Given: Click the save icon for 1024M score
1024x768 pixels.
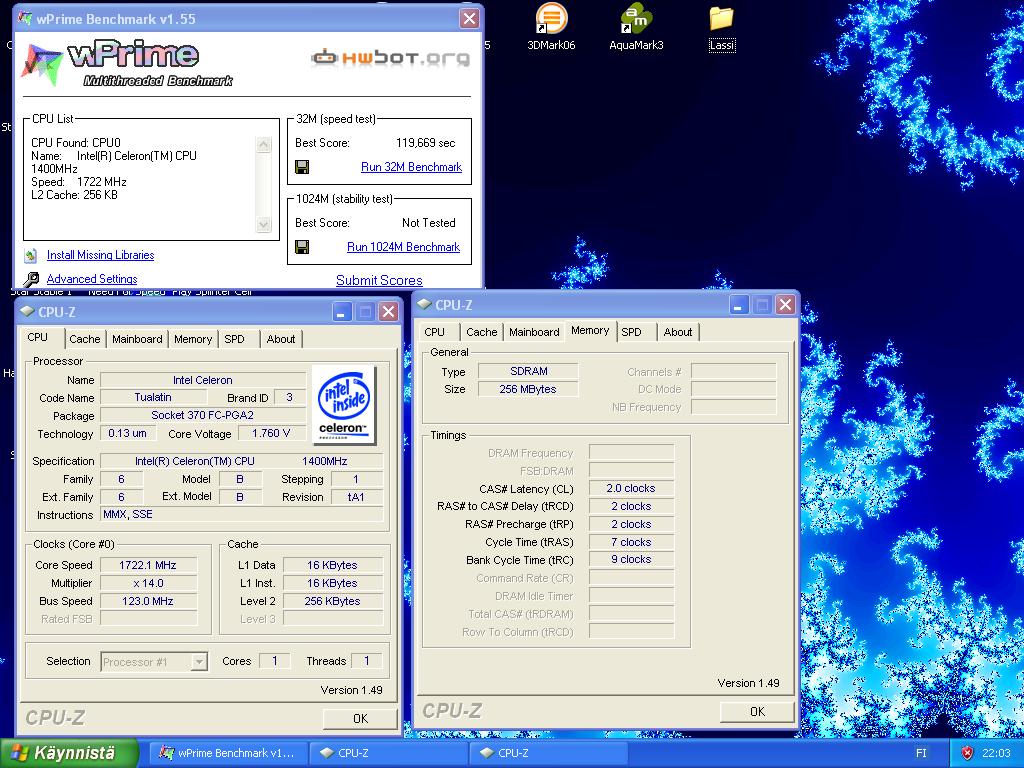Looking at the screenshot, I should click(302, 247).
